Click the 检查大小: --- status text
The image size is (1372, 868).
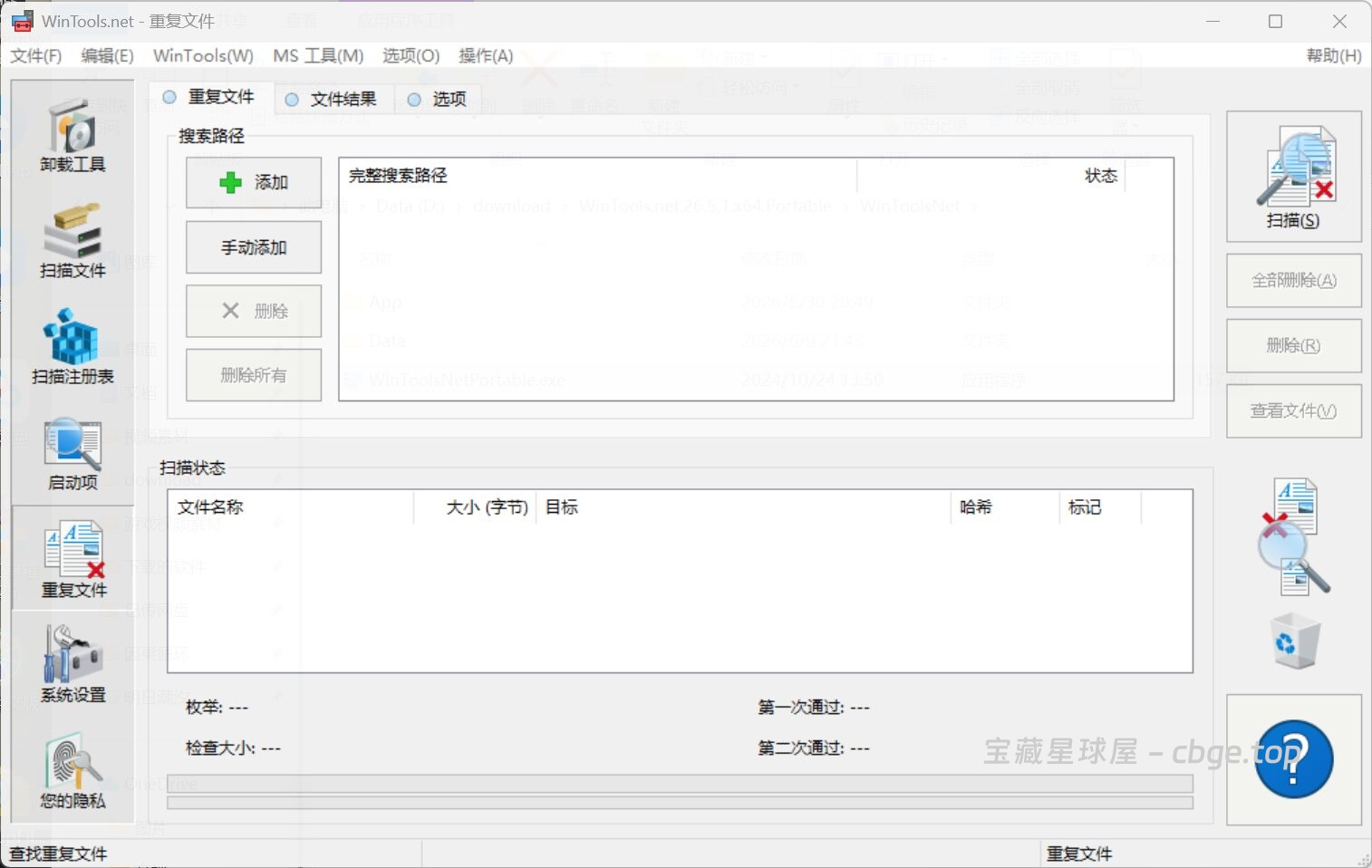pos(233,748)
